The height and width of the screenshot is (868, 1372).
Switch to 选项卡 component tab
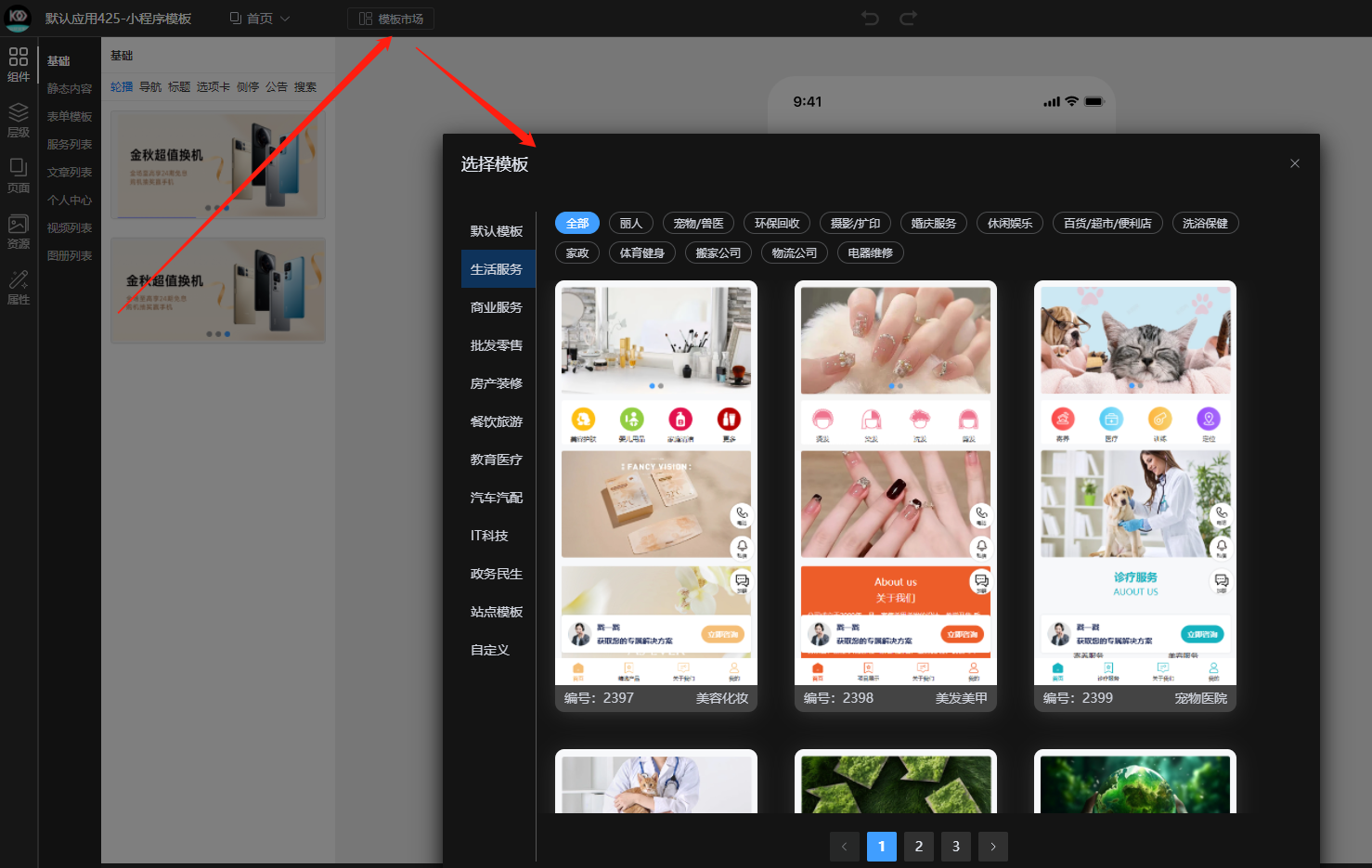pos(214,87)
